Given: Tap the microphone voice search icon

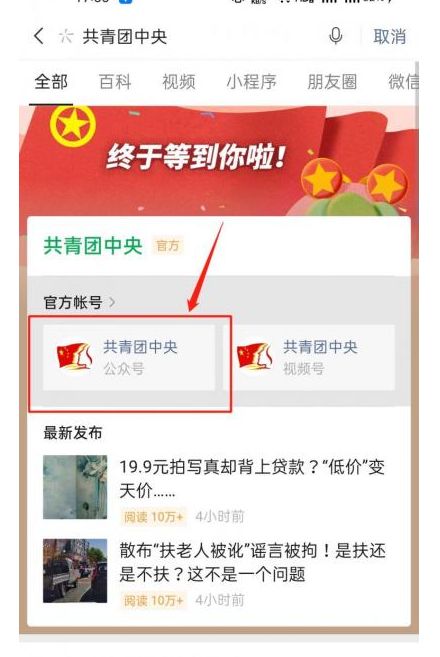Looking at the screenshot, I should point(335,36).
